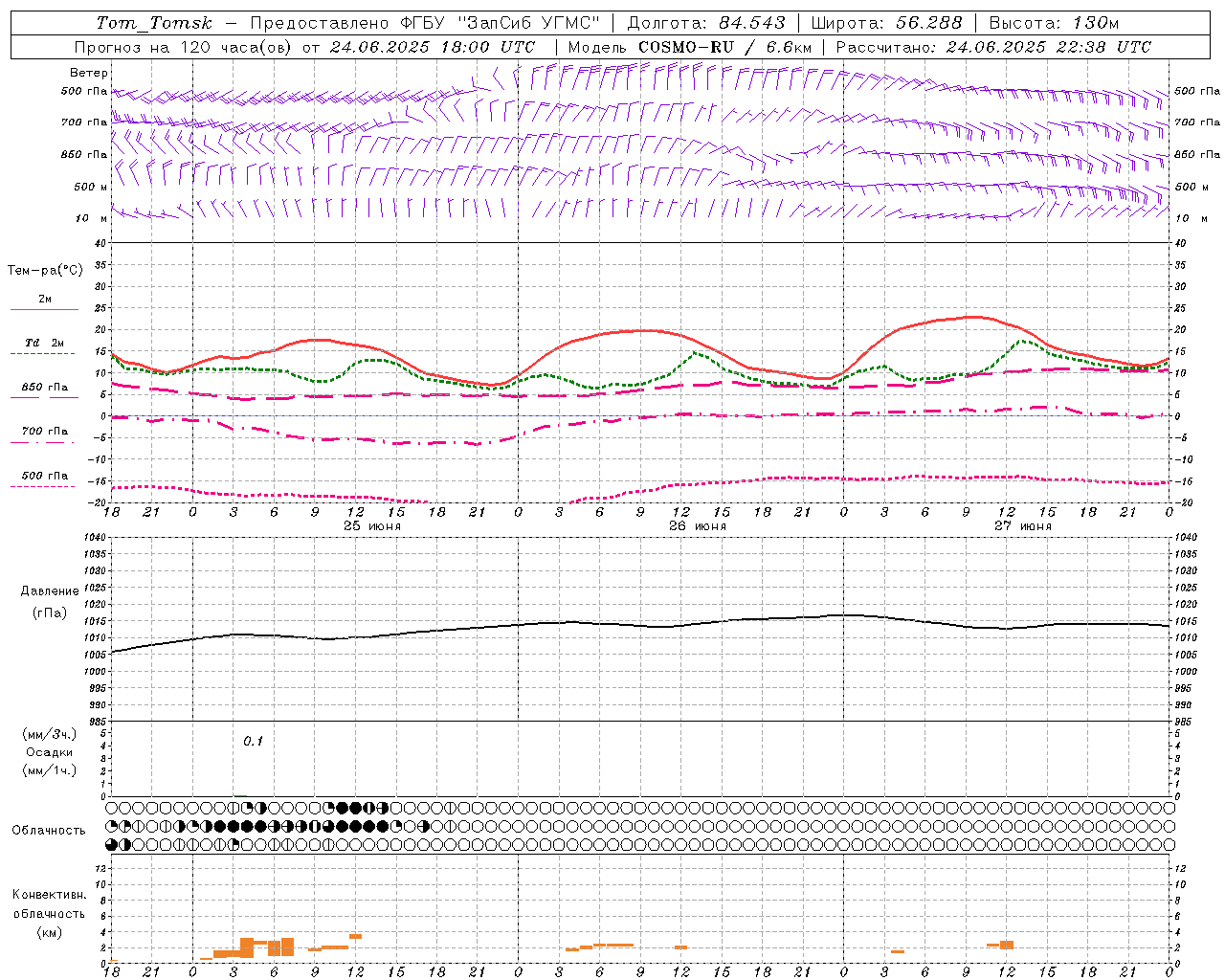Click the Давление panel label
The height and width of the screenshot is (980, 1225).
click(50, 591)
